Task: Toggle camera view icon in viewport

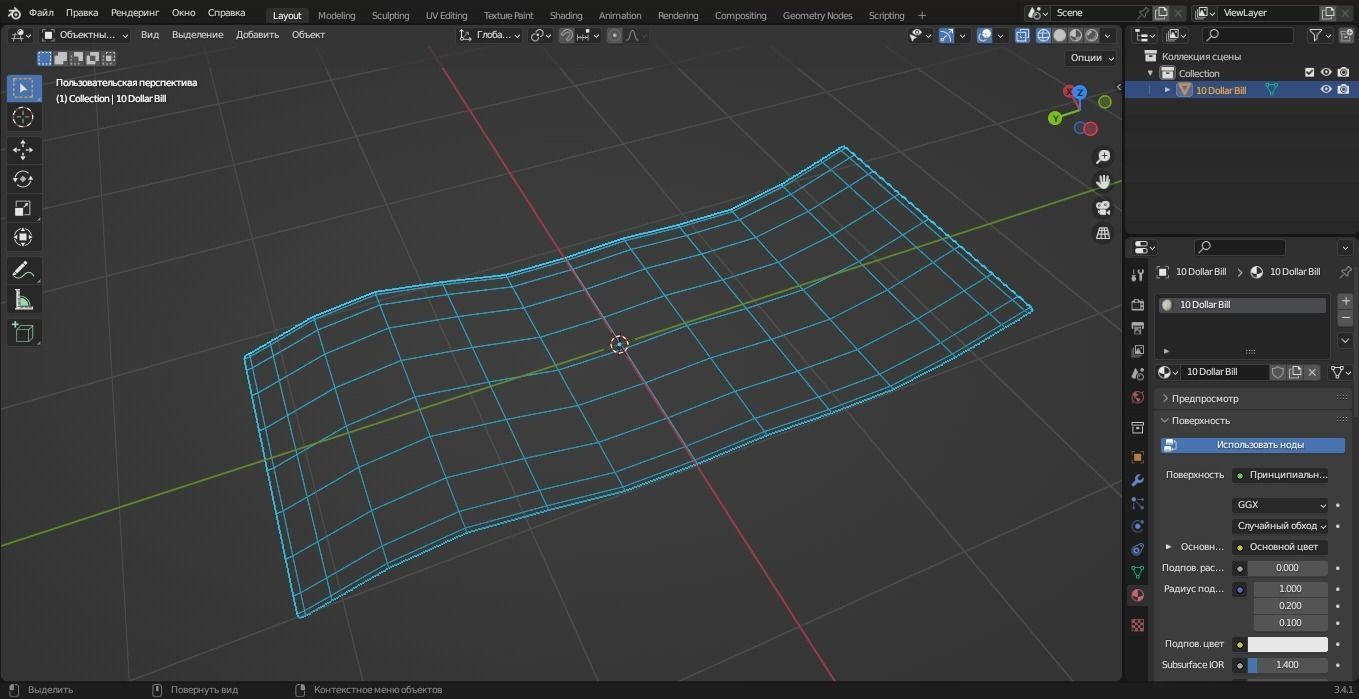Action: click(x=1103, y=208)
